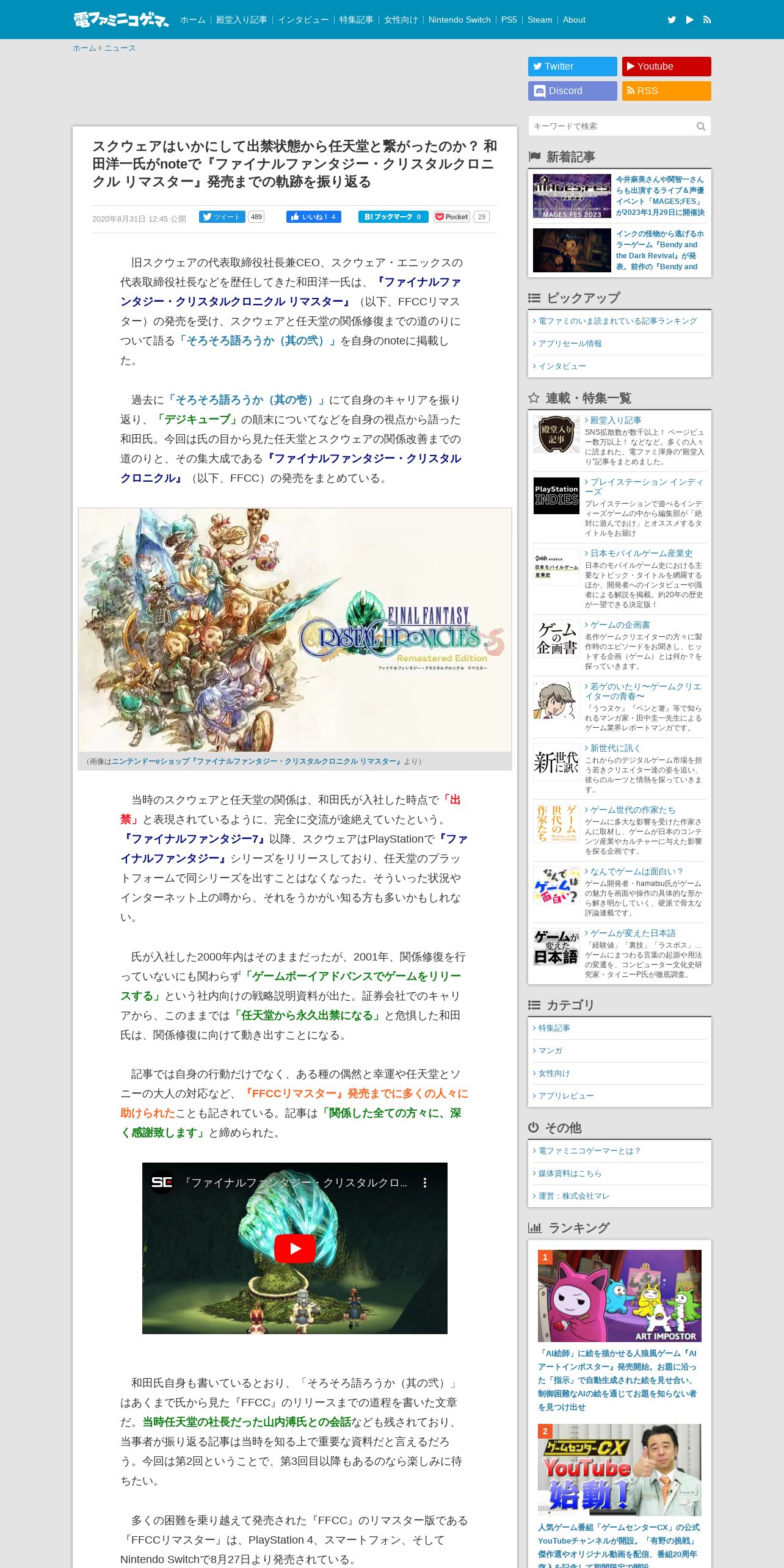Open the AIアートインポスター ranking headline
The width and height of the screenshot is (784, 1568).
(617, 1380)
